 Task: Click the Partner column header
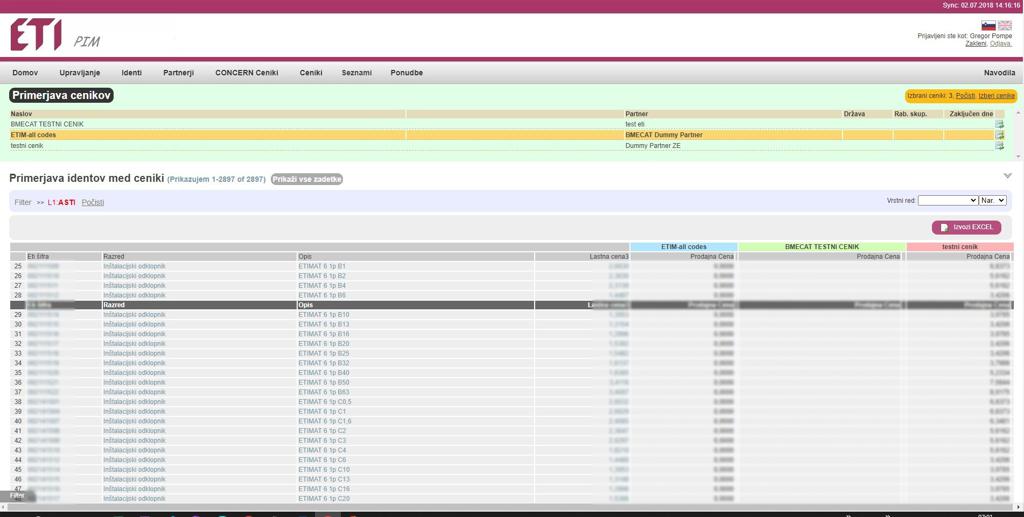click(x=733, y=114)
